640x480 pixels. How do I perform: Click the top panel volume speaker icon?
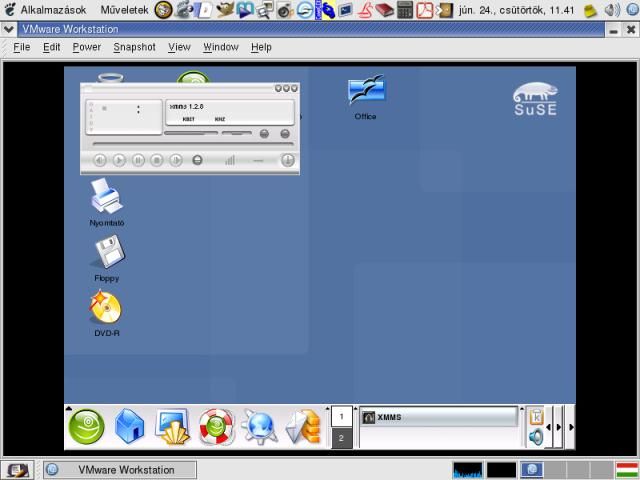611,10
